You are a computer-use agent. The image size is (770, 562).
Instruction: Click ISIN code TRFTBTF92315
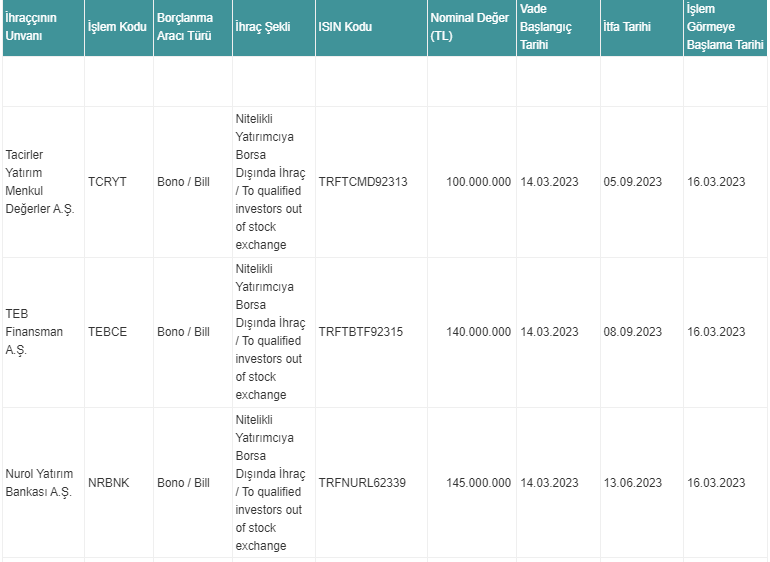361,332
